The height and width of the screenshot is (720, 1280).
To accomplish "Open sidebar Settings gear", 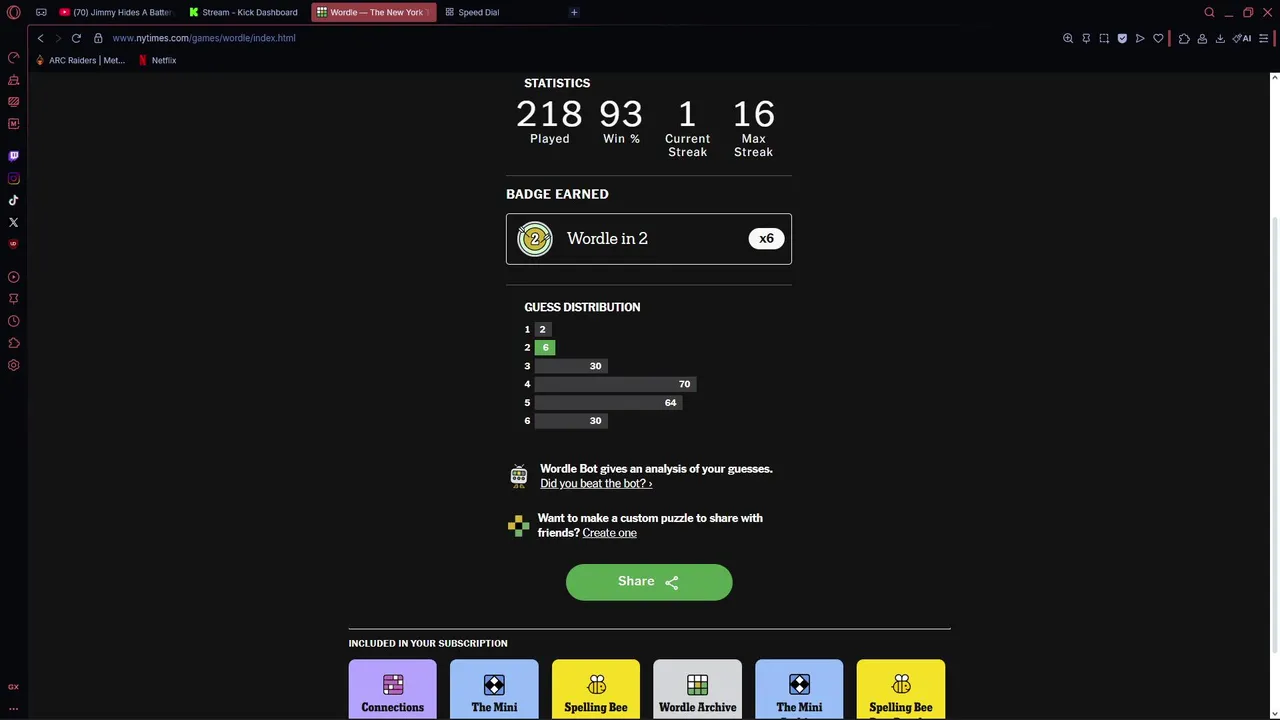I will point(14,365).
